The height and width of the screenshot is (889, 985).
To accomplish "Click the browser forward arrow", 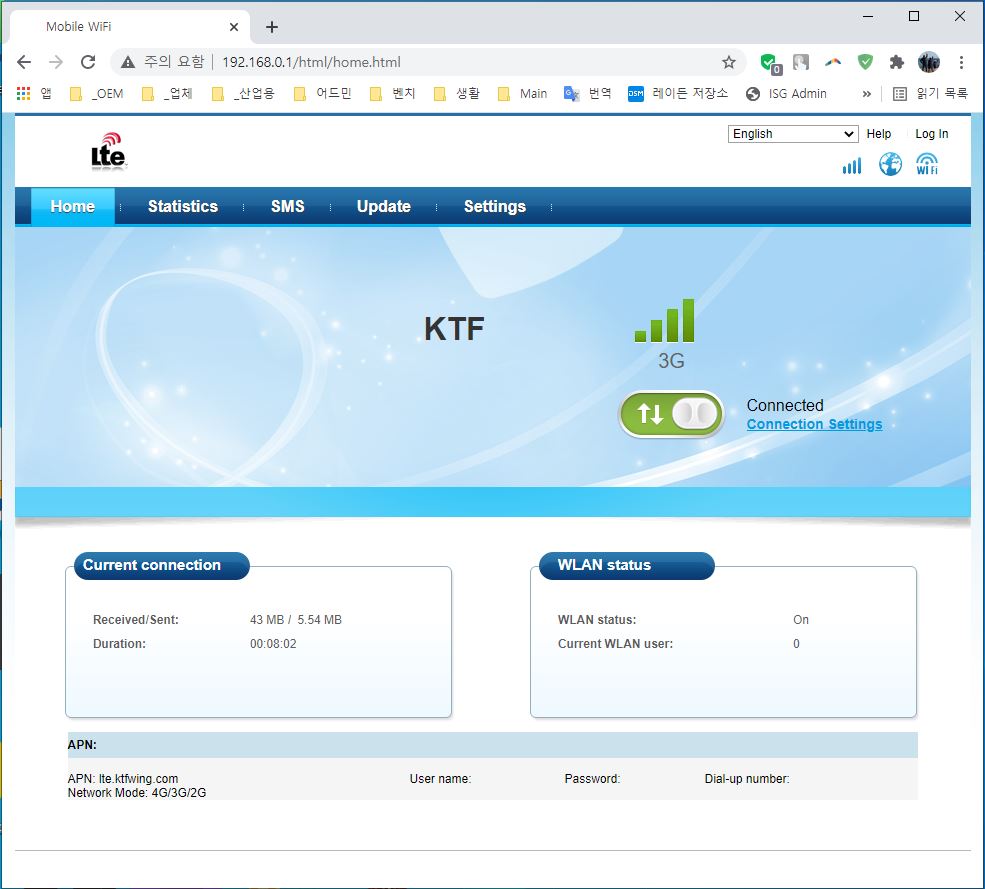I will coord(56,62).
